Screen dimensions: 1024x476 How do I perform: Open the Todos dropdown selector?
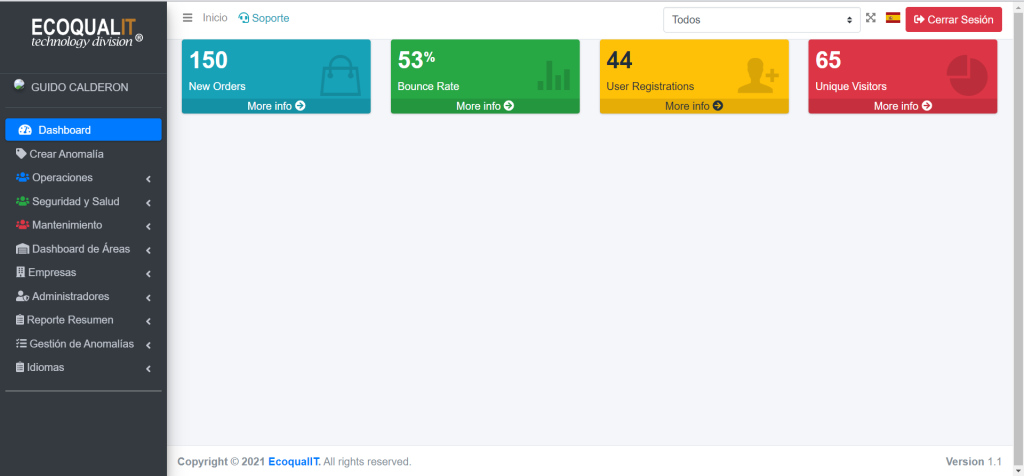761,20
